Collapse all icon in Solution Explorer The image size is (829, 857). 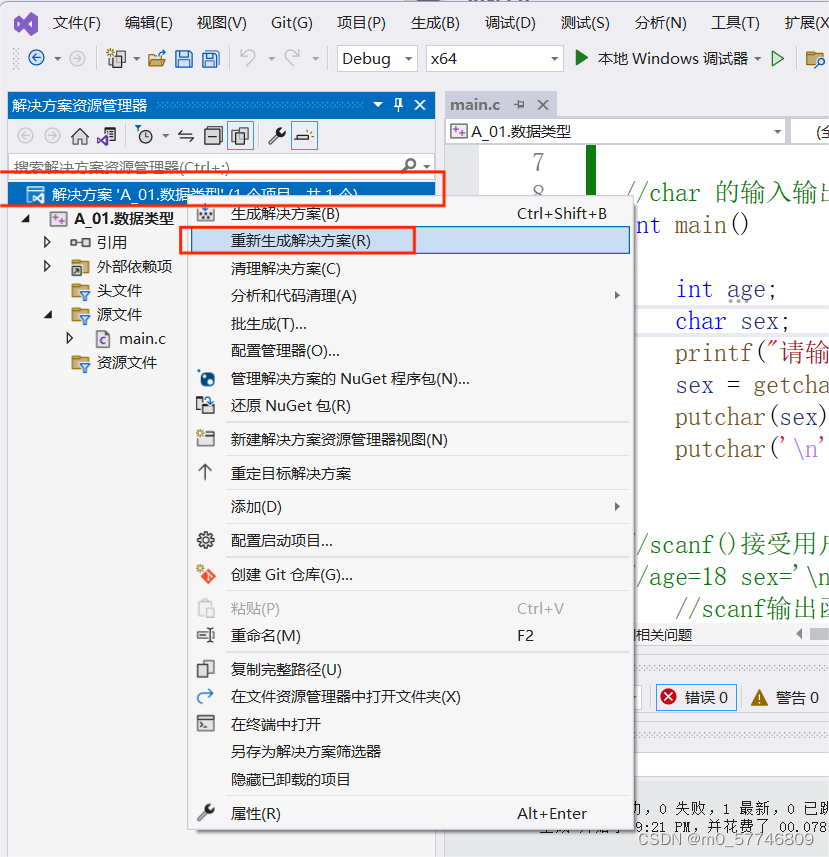pyautogui.click(x=213, y=136)
